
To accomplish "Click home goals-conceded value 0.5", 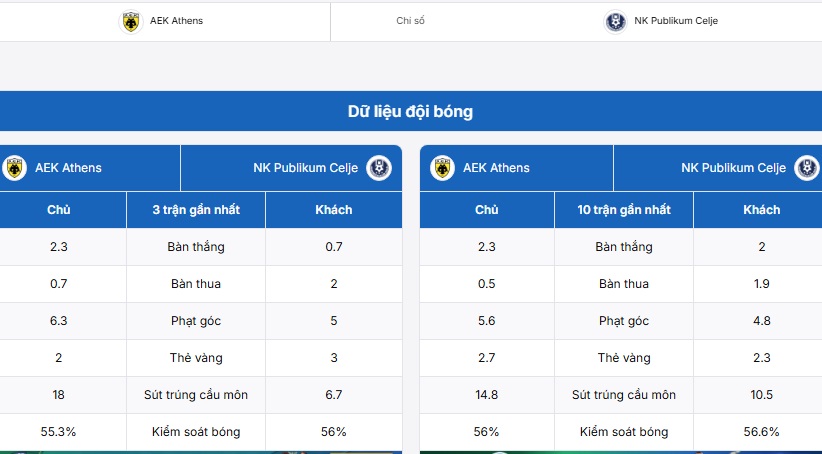I will (x=486, y=284).
